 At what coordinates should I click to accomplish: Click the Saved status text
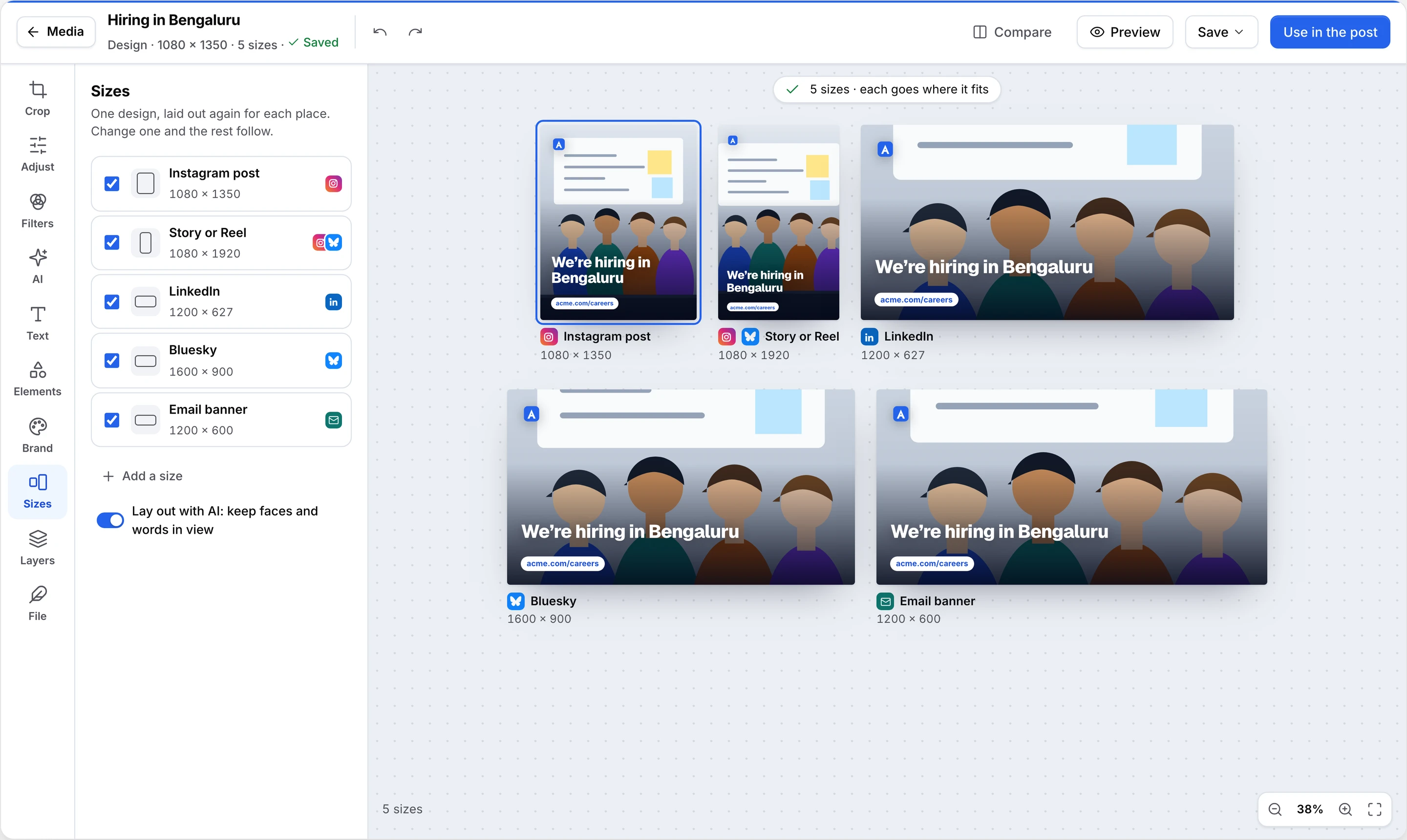(320, 42)
